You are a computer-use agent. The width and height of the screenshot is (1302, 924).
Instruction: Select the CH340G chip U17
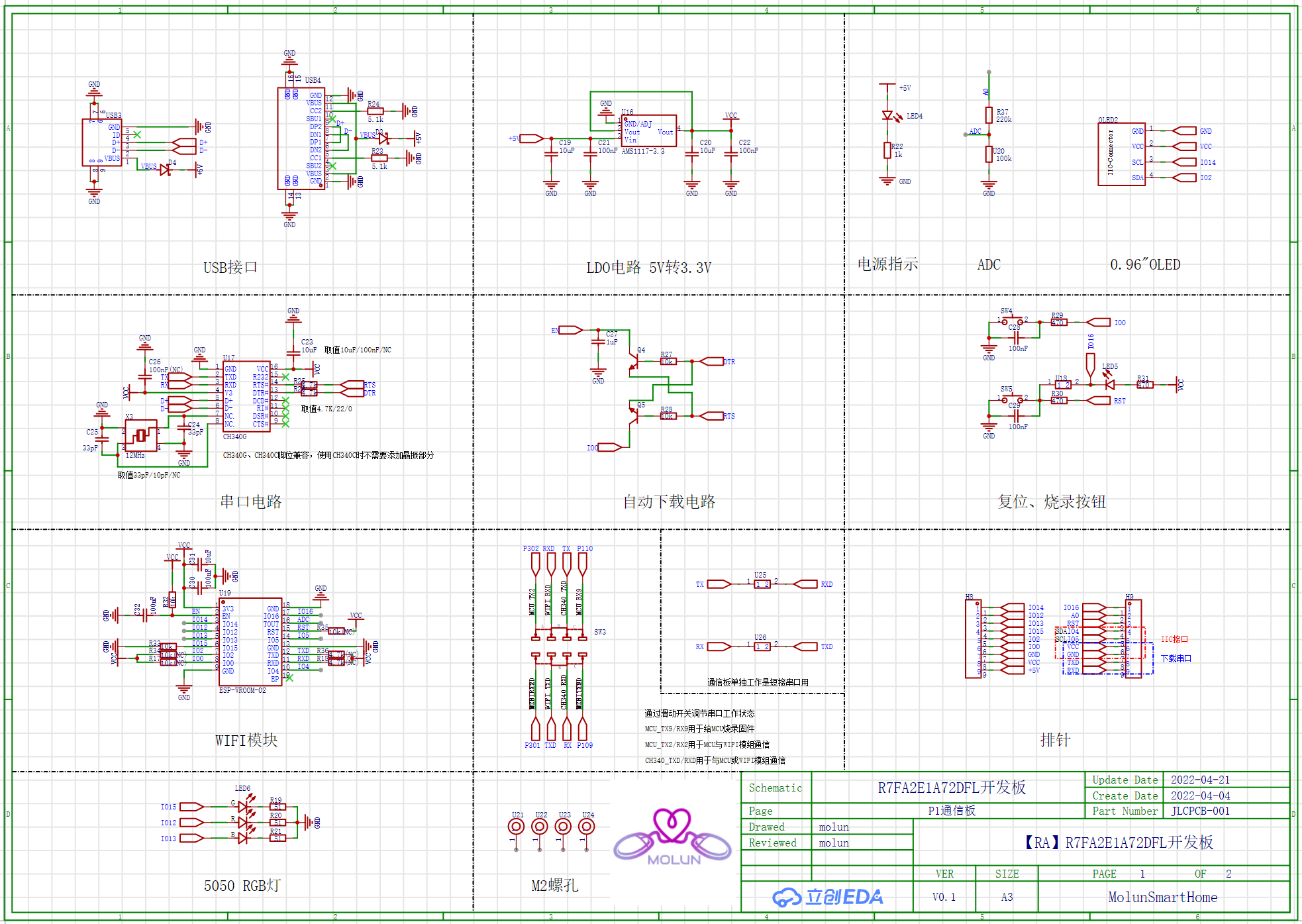[x=246, y=396]
